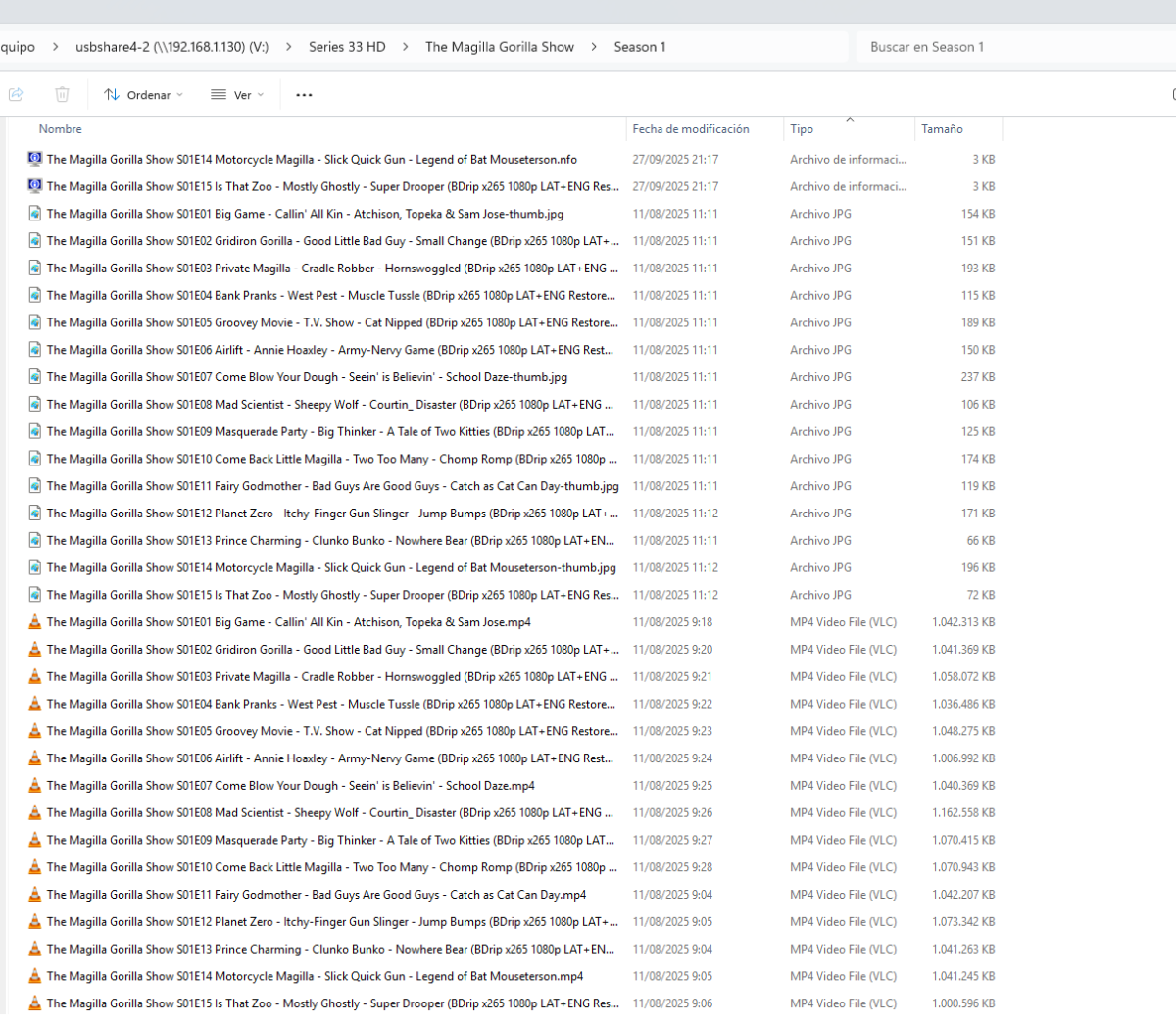Open the Ver view dropdown
1176x1027 pixels.
tap(237, 95)
